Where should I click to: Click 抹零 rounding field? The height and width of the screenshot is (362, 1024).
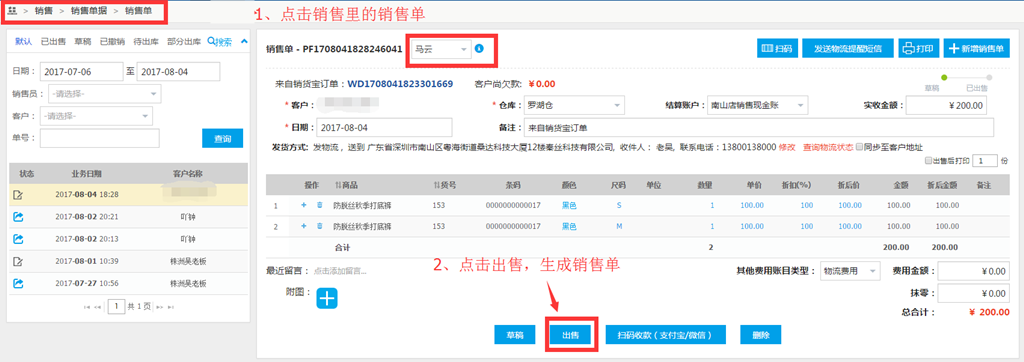(974, 293)
